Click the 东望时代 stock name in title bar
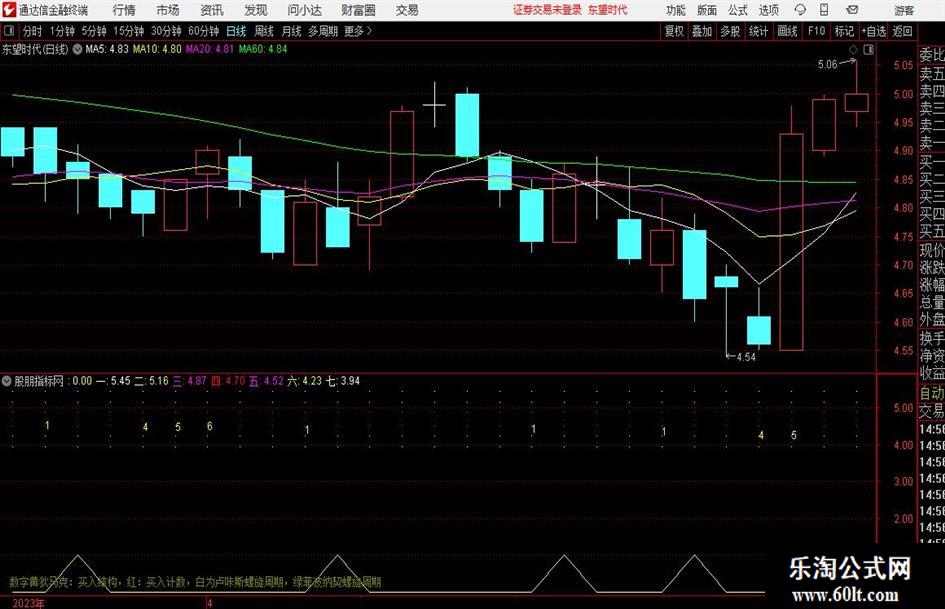 (607, 10)
